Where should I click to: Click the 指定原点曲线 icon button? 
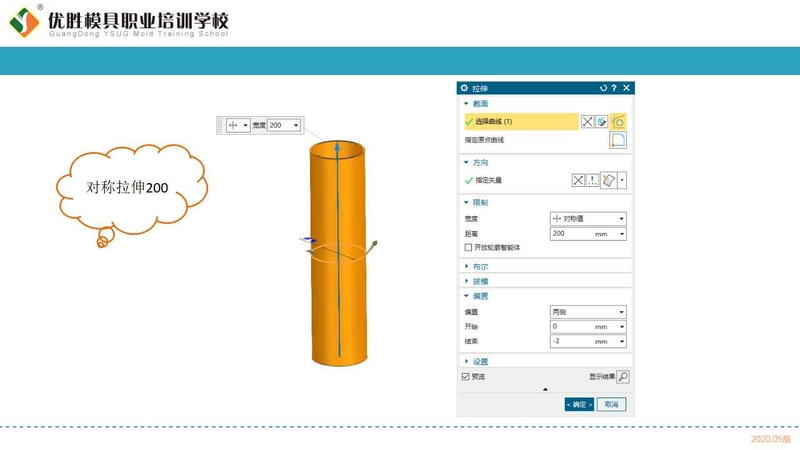point(618,140)
